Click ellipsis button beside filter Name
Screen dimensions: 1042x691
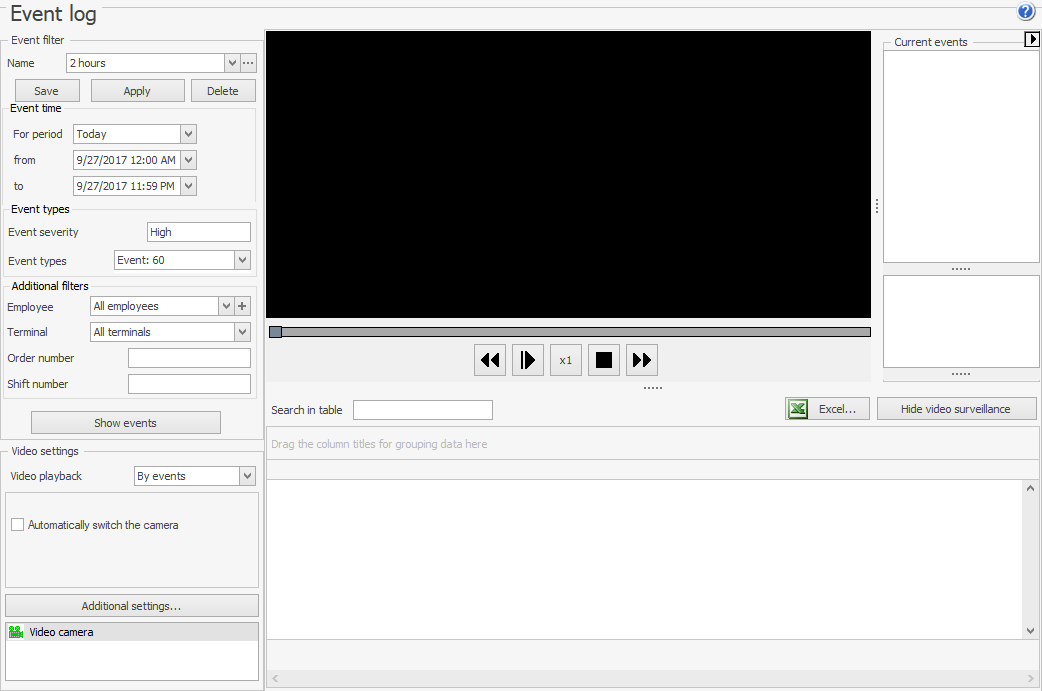coord(248,63)
